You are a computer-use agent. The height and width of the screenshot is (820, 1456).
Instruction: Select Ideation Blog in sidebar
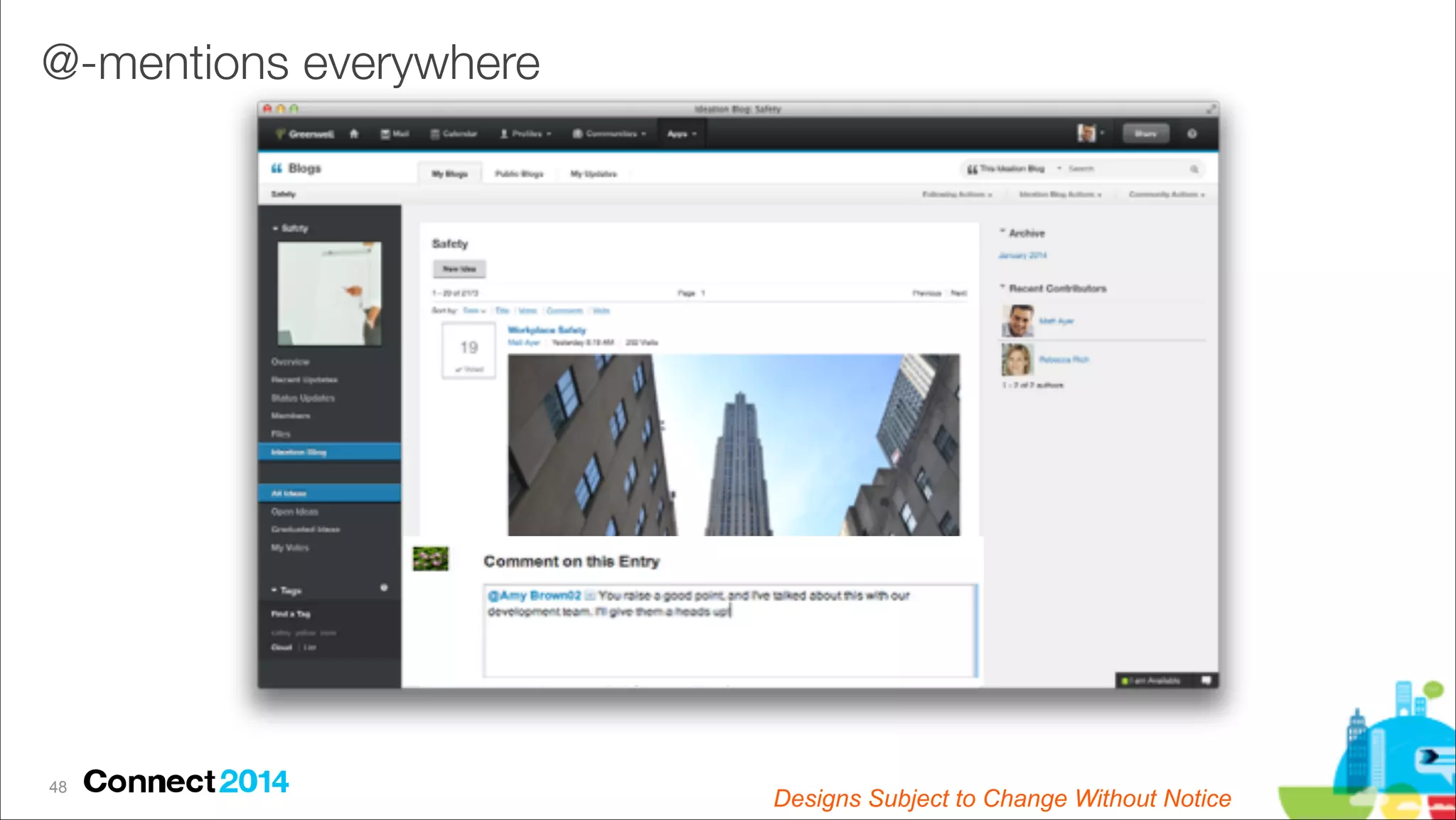(329, 452)
